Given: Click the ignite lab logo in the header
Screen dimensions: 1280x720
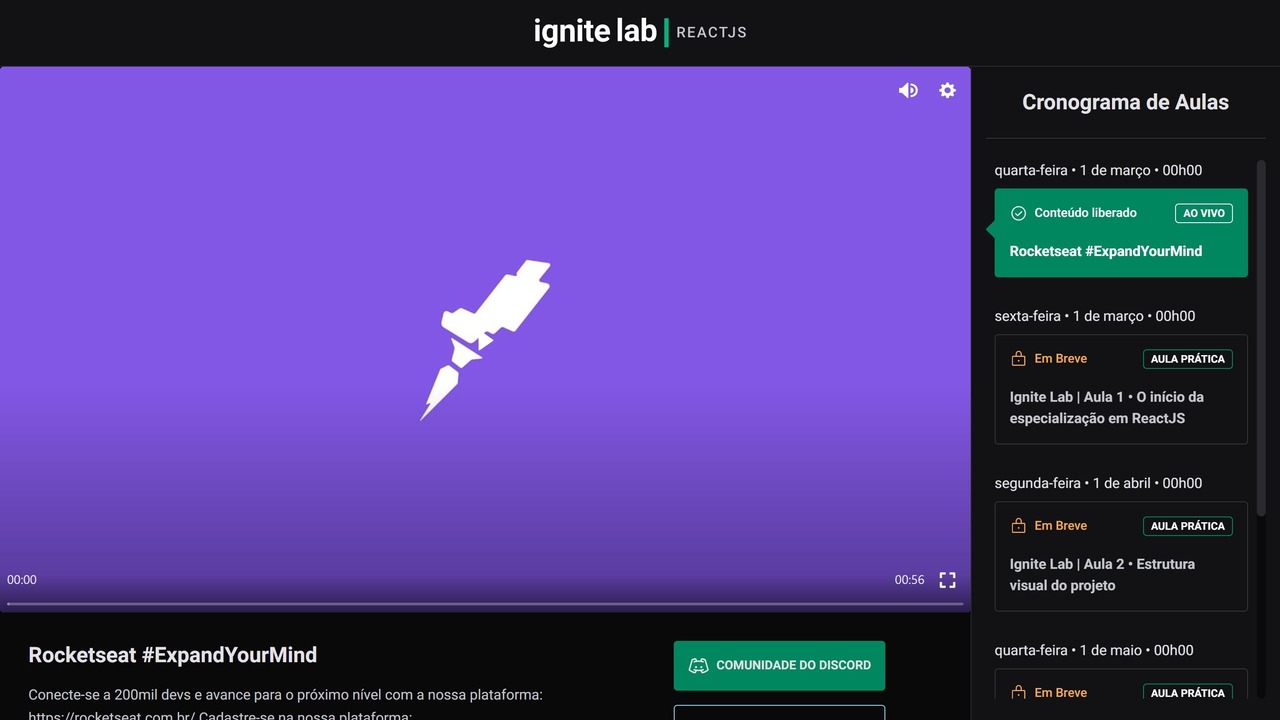Looking at the screenshot, I should (595, 32).
